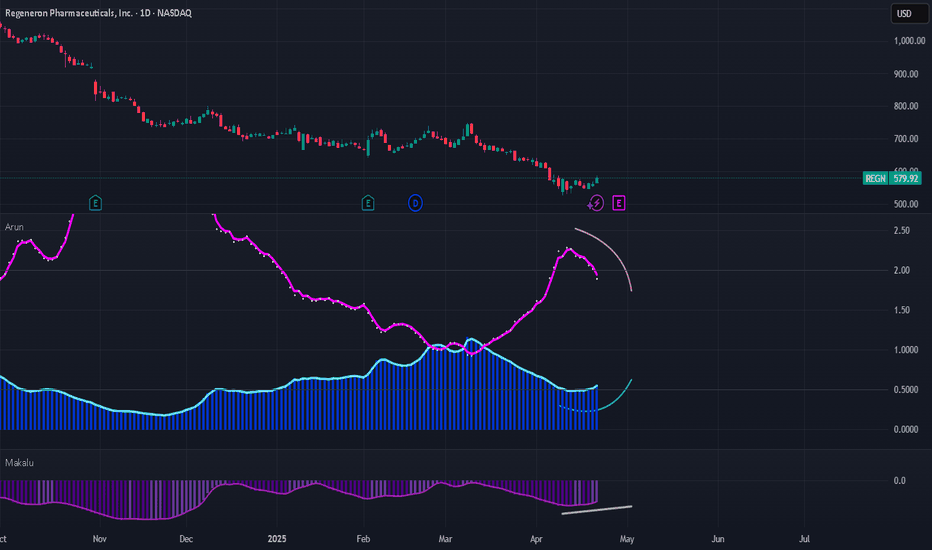Click the 800.00 price axis label
This screenshot has height=550, width=932.
tap(906, 106)
